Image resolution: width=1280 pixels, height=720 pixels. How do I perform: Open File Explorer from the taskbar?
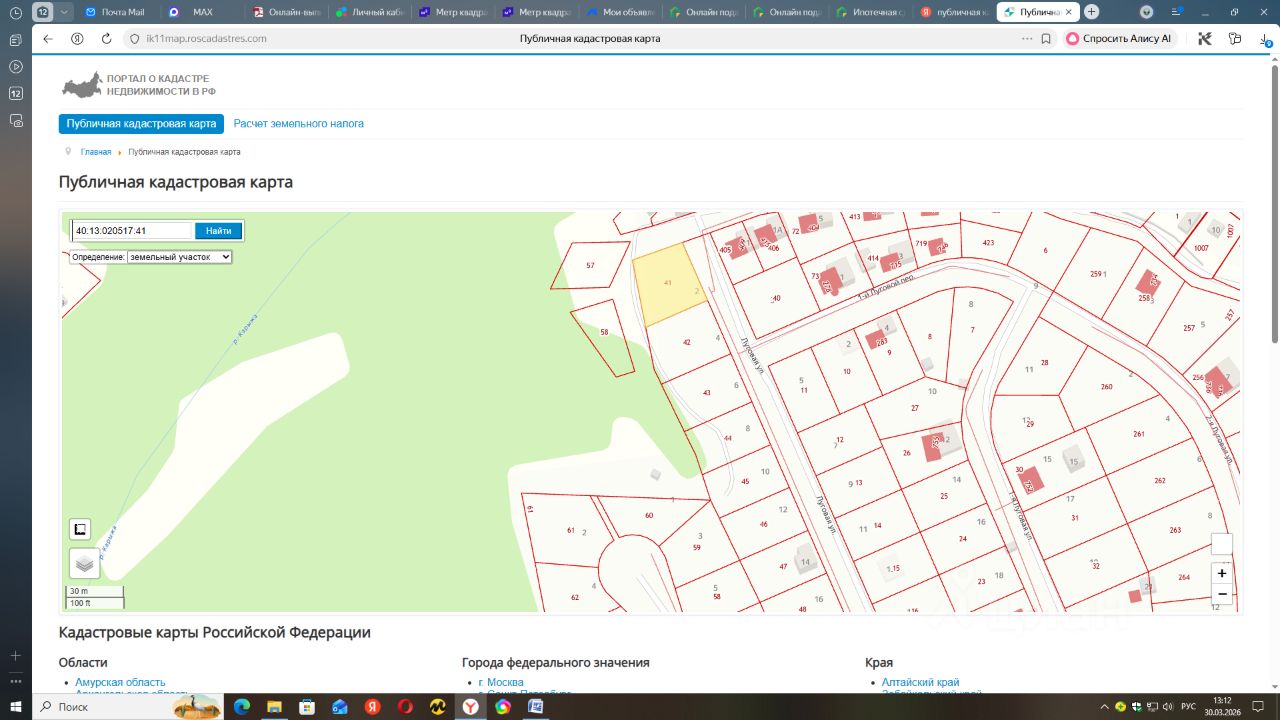274,706
